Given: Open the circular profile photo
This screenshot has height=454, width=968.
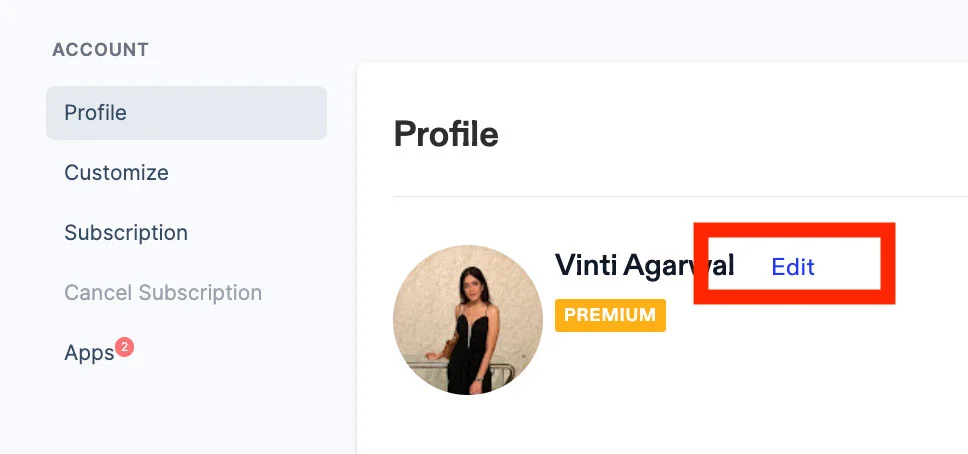Looking at the screenshot, I should pyautogui.click(x=468, y=320).
